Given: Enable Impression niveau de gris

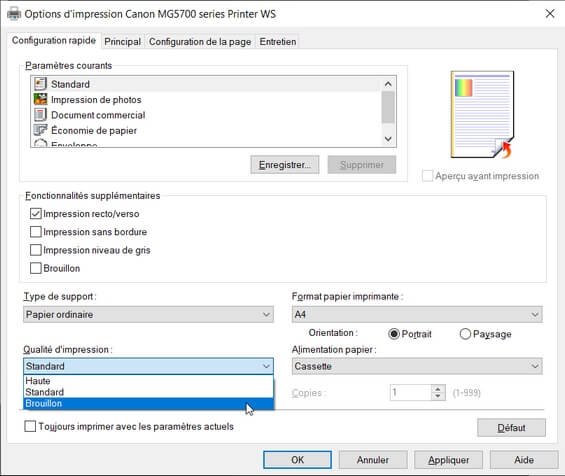Looking at the screenshot, I should 36,250.
